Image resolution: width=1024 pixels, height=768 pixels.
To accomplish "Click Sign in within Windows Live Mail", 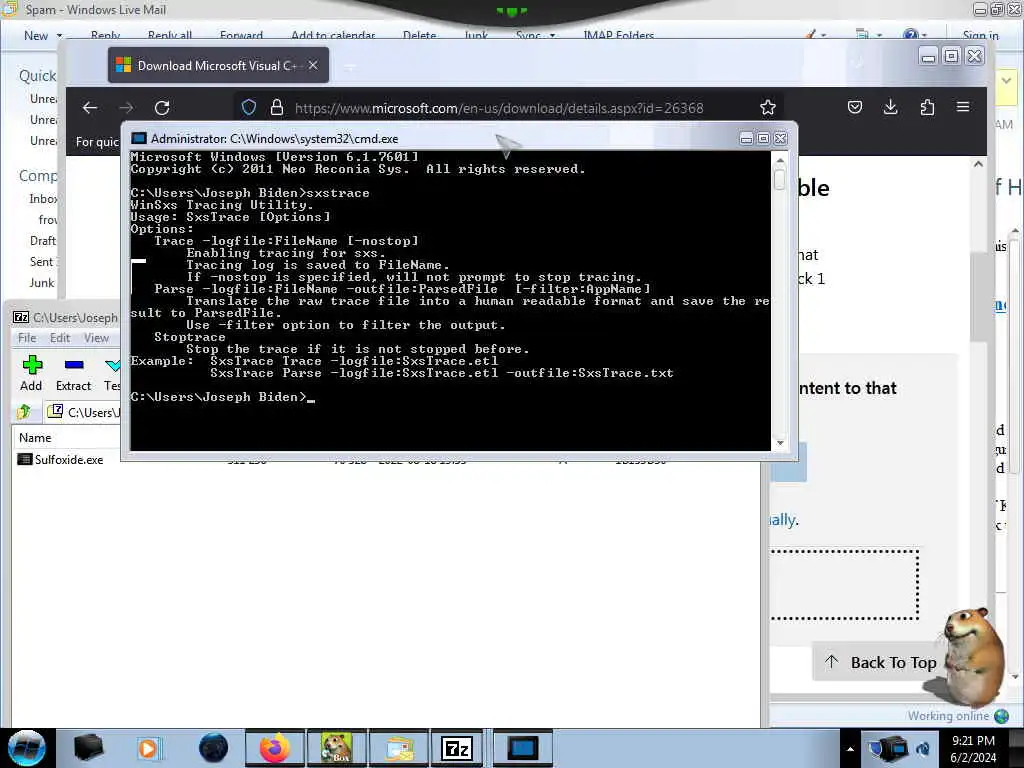I will (980, 36).
